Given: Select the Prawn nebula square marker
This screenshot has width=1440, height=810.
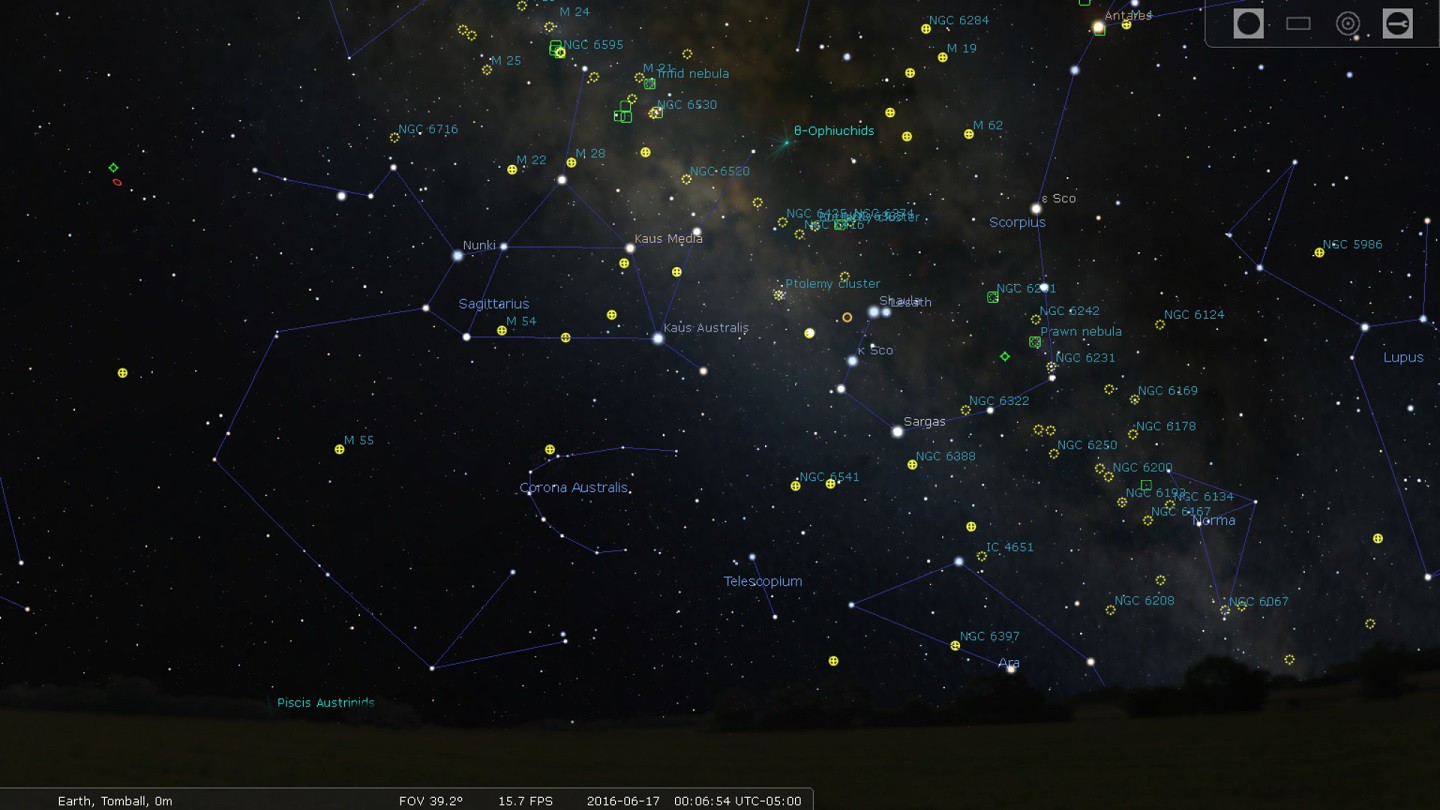Looking at the screenshot, I should pos(1035,342).
